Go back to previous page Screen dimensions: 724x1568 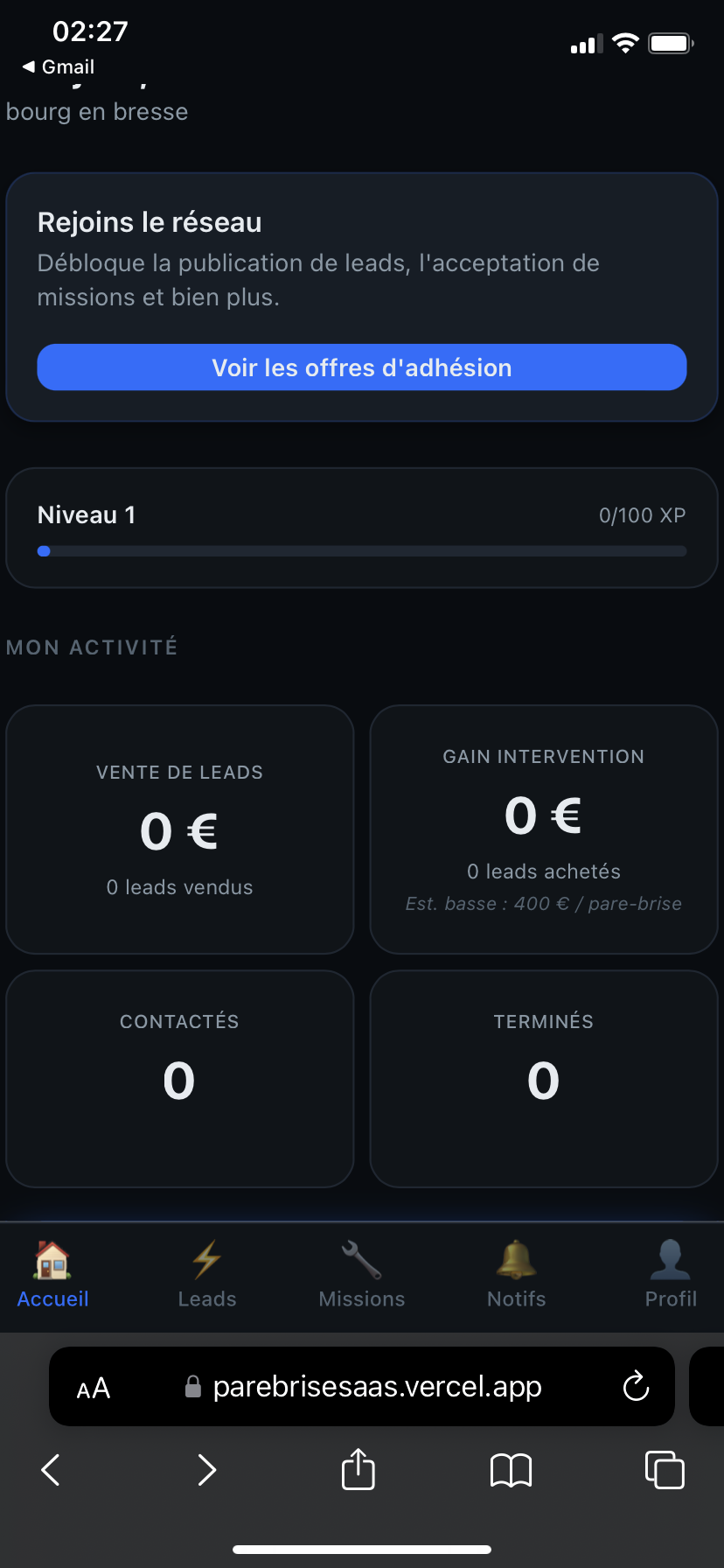click(x=51, y=1469)
